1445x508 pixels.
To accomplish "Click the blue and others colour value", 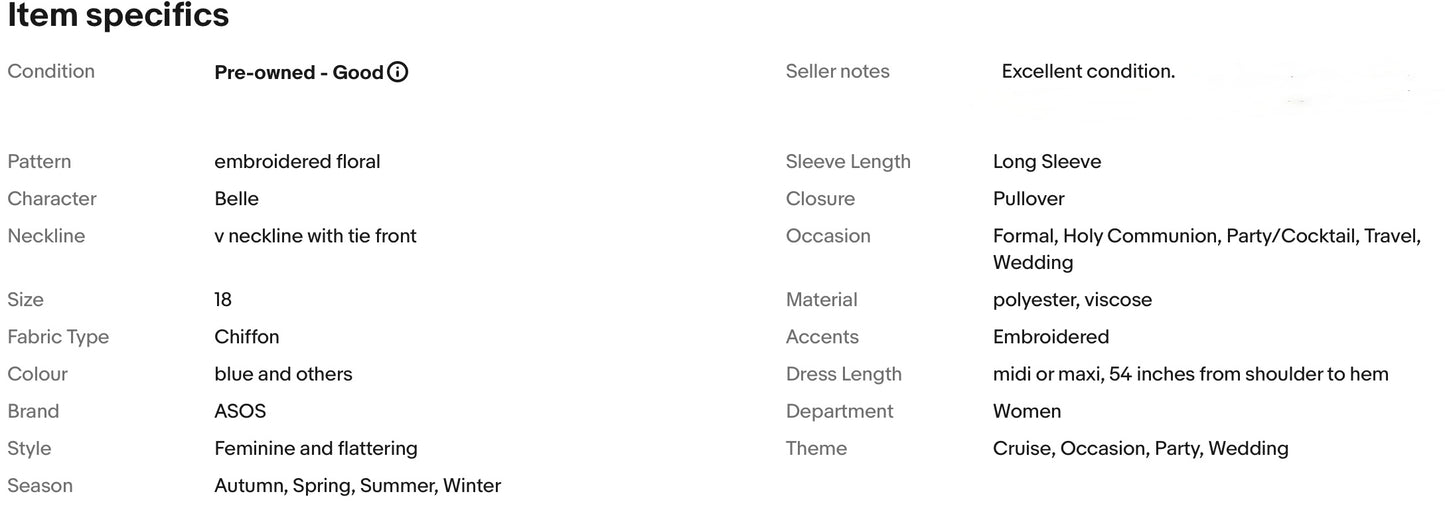I will [283, 374].
